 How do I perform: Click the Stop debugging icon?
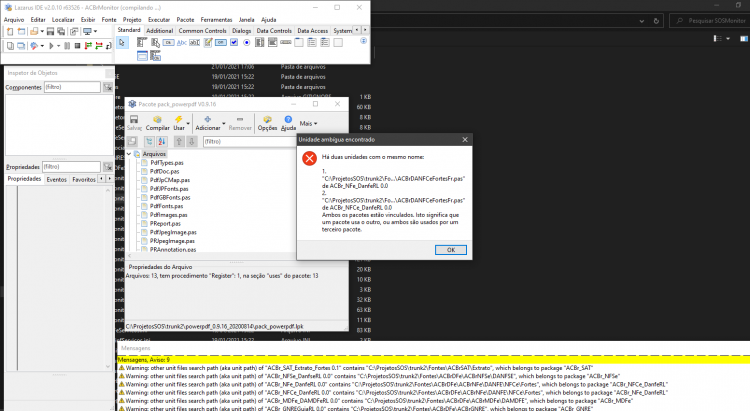point(77,46)
